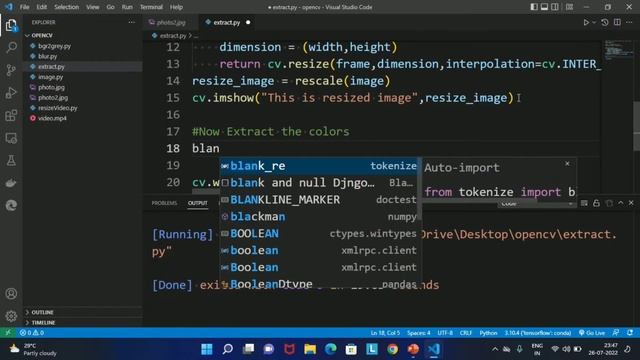The height and width of the screenshot is (360, 640).
Task: Change file encoding UTF-8
Action: click(x=445, y=333)
